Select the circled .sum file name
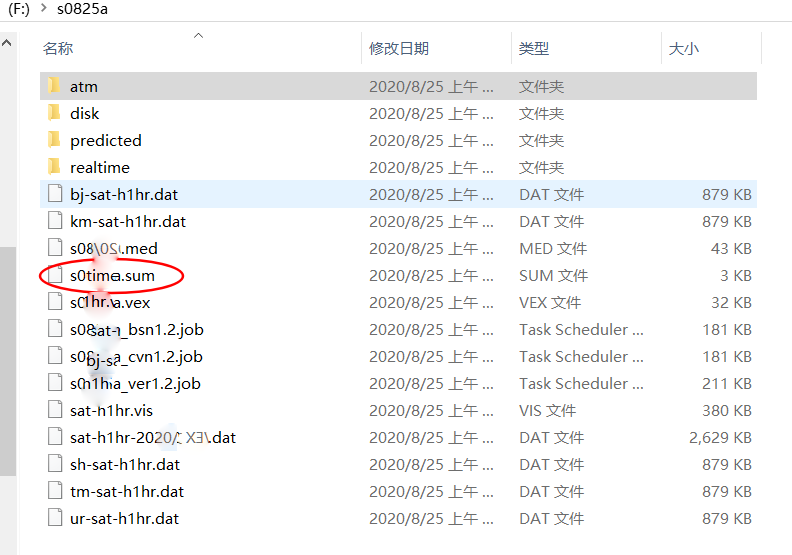 [x=112, y=276]
